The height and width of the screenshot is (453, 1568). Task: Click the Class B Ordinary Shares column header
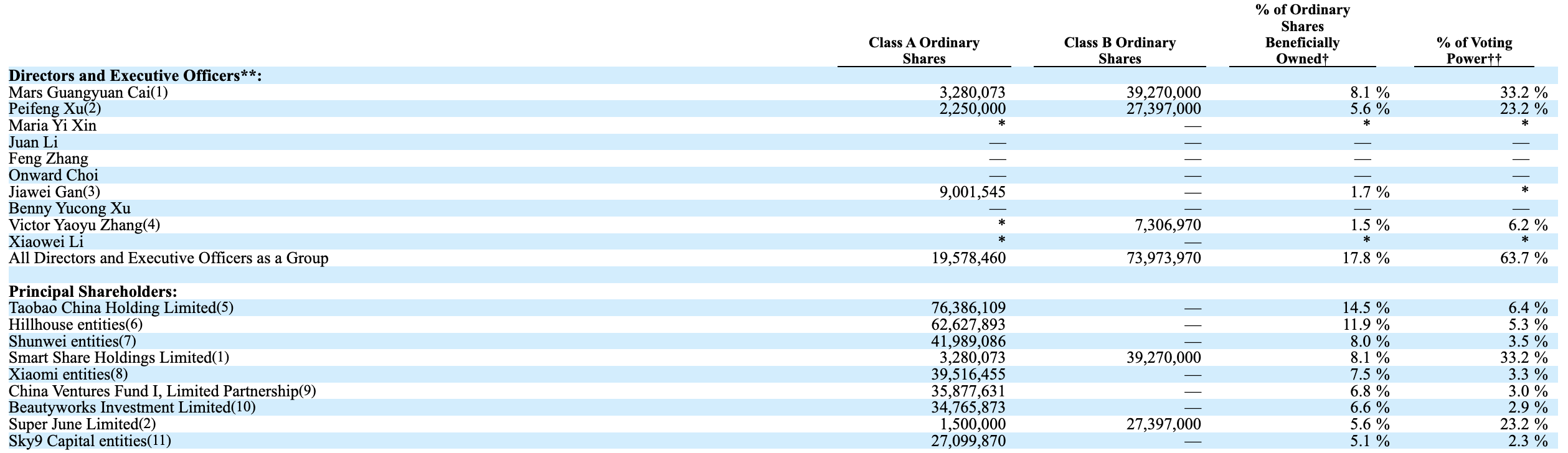(1120, 50)
